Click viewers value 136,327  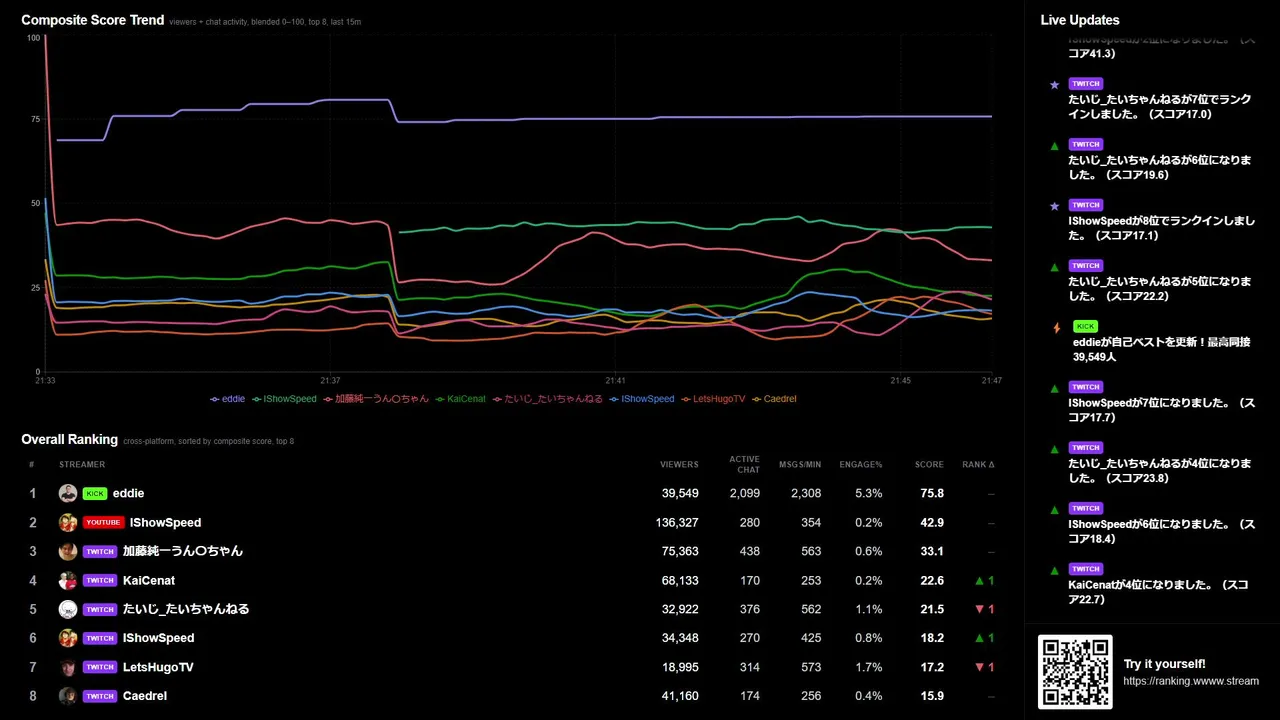tap(677, 522)
